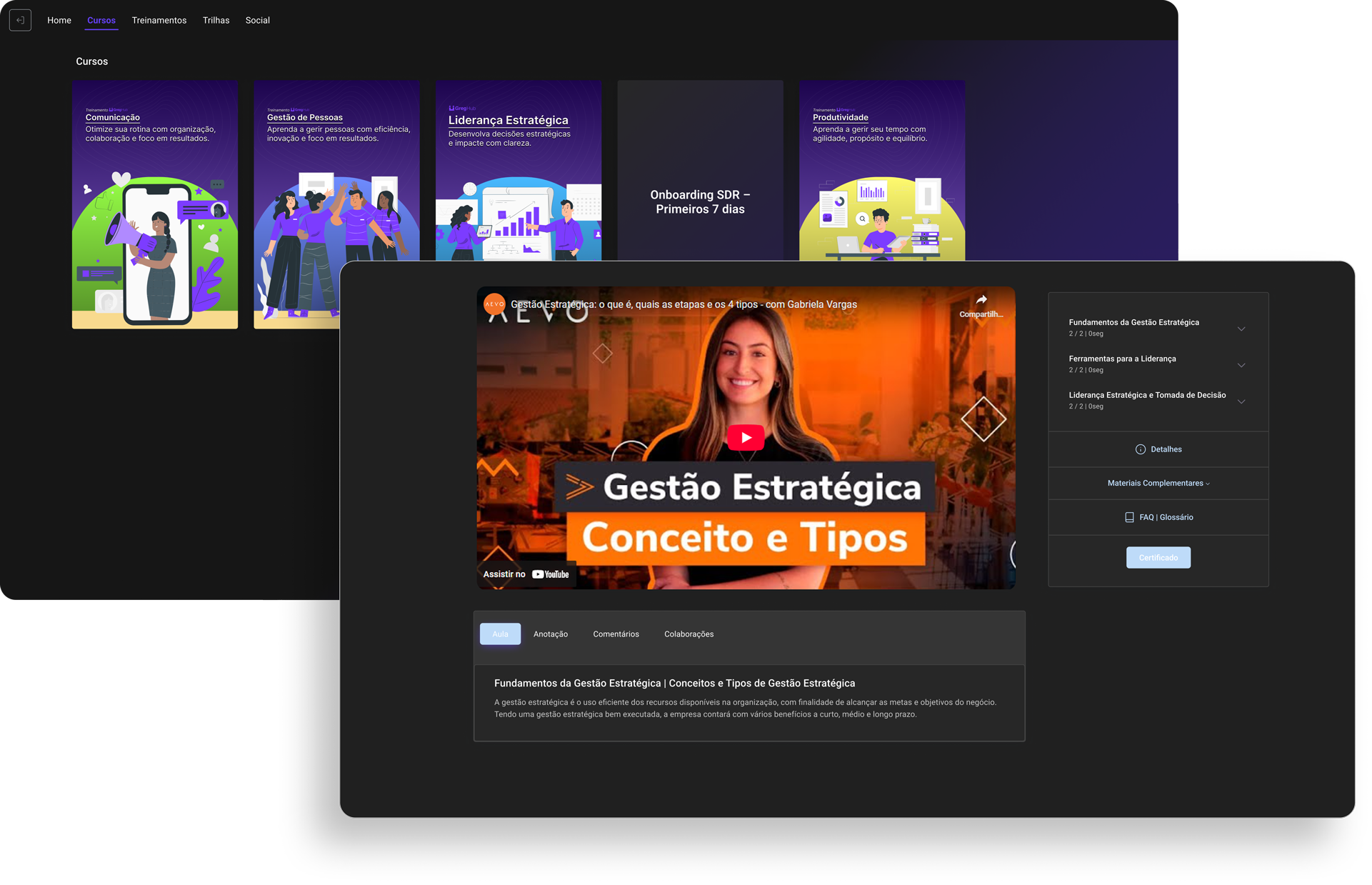1372x885 pixels.
Task: Click the share arrow icon on video
Action: pyautogui.click(x=981, y=300)
